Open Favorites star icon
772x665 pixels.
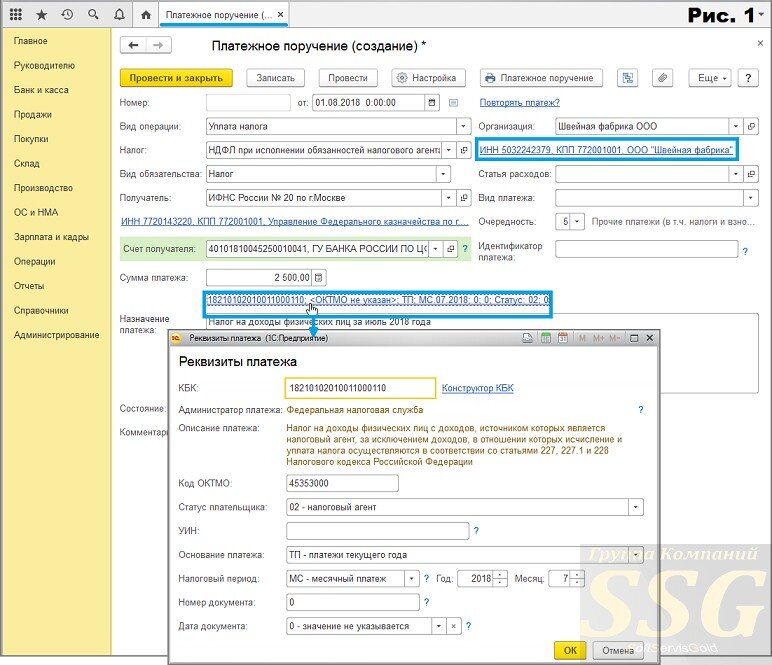[42, 15]
